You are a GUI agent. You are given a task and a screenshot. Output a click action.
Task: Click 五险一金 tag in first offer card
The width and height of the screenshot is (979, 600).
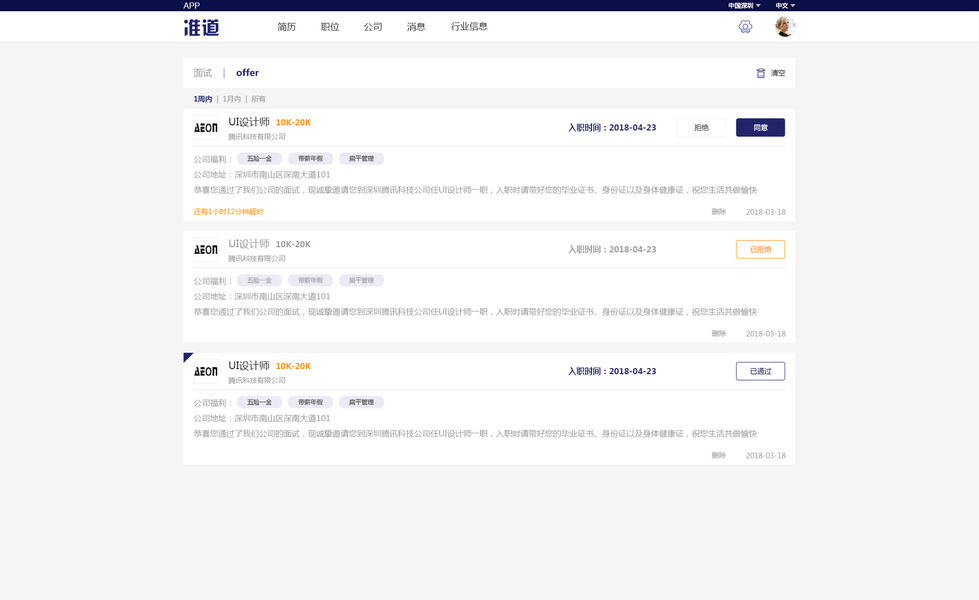click(259, 159)
